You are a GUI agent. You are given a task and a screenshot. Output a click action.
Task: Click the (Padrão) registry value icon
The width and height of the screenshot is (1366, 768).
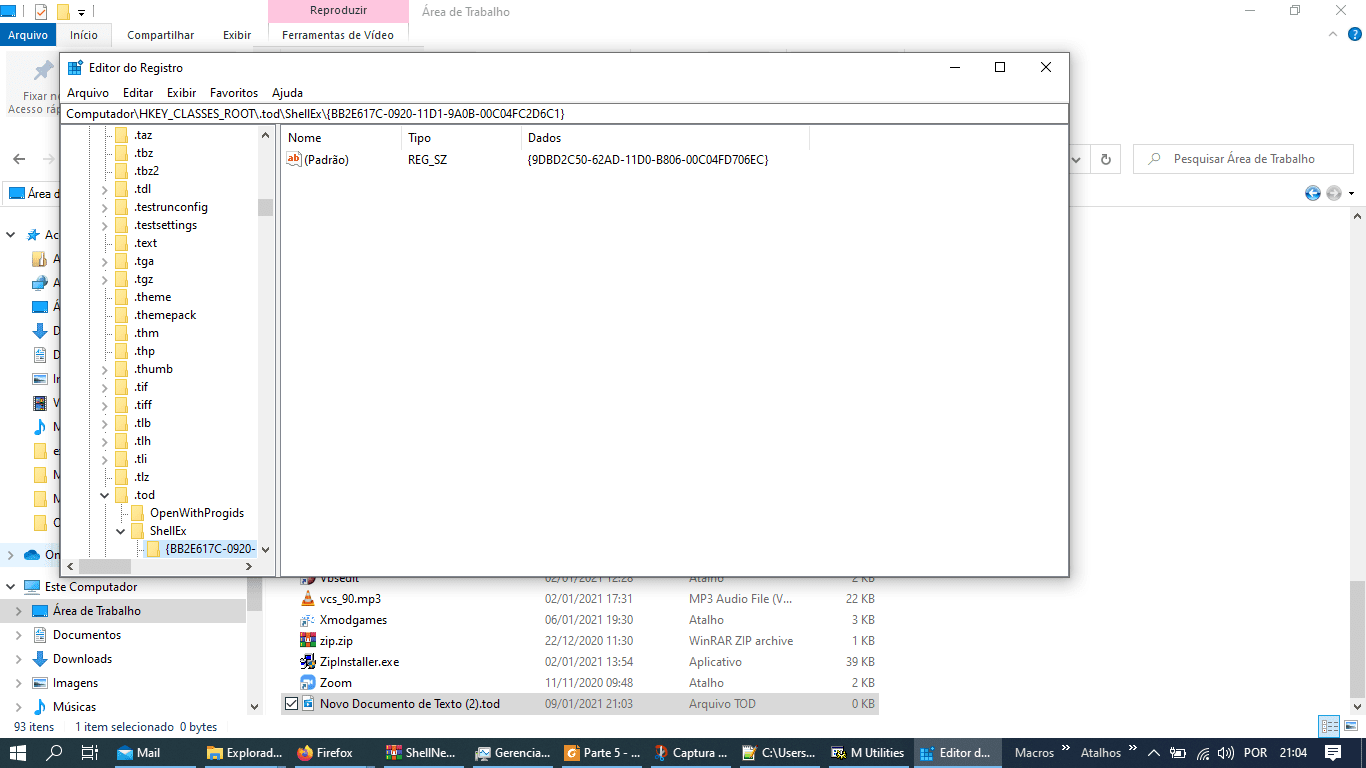(294, 159)
